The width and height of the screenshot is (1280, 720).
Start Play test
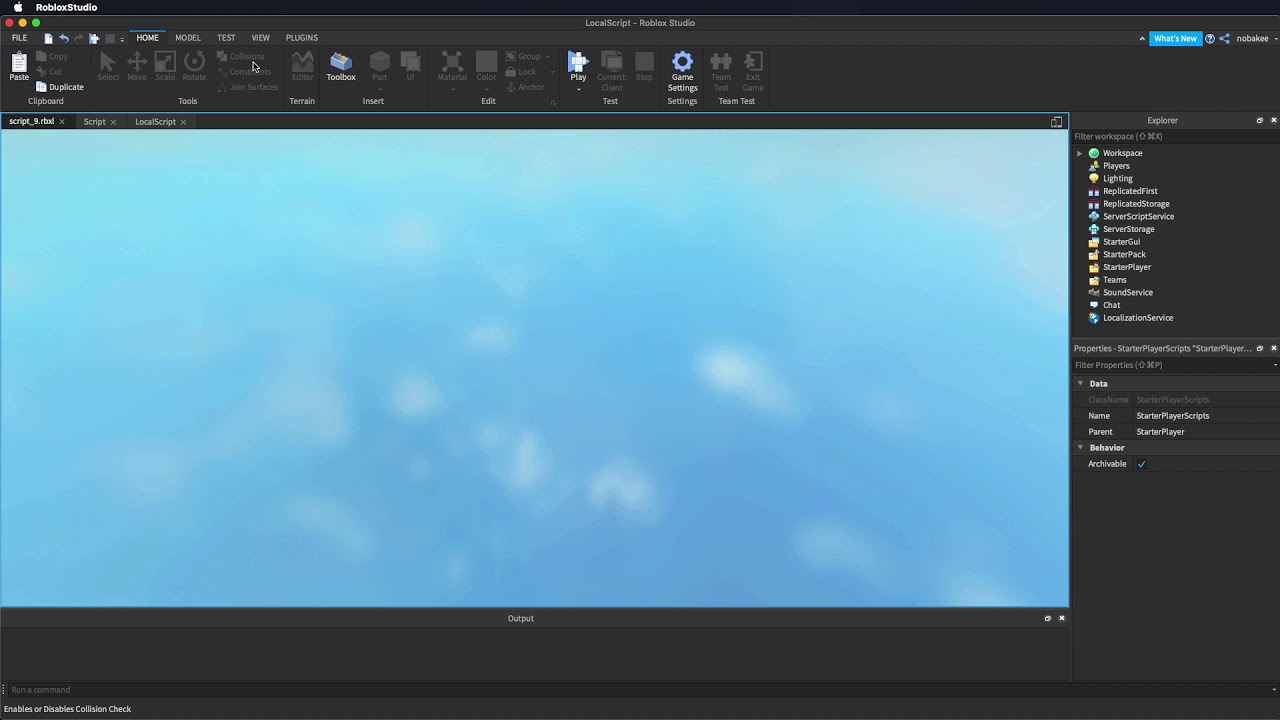click(x=578, y=66)
